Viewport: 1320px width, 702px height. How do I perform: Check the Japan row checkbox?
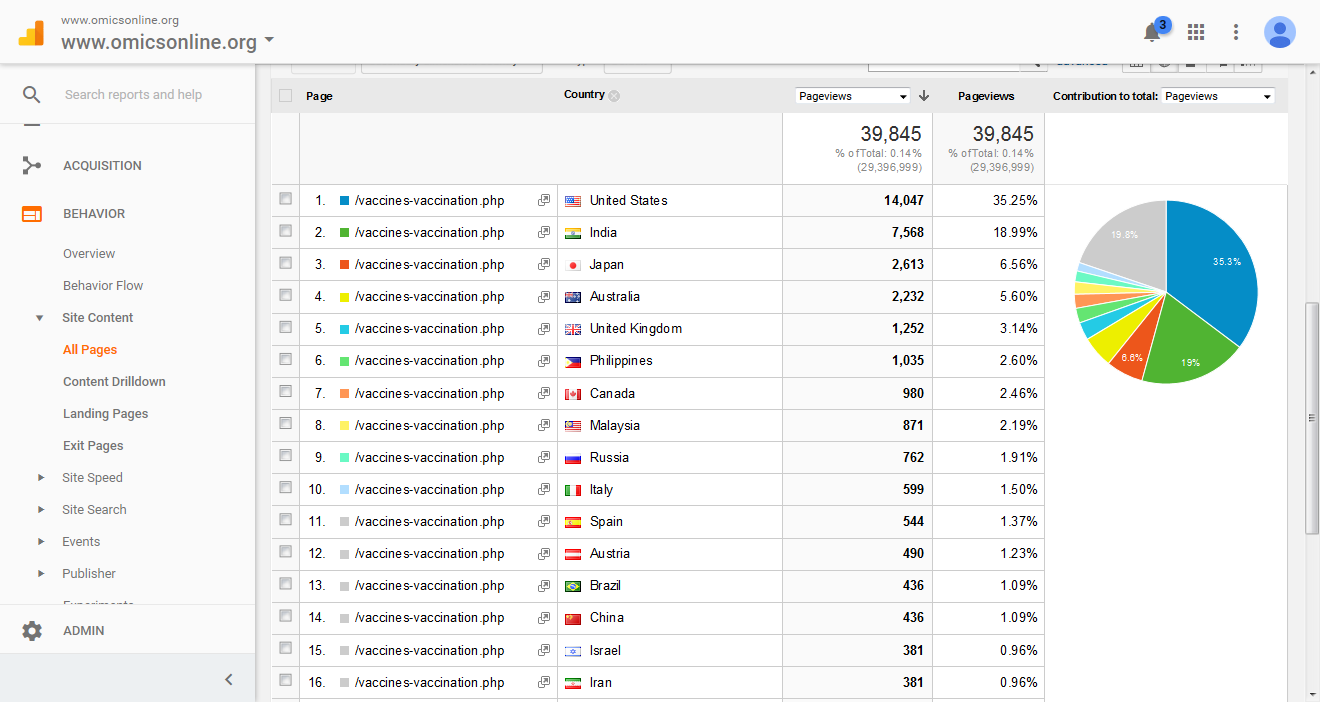286,263
